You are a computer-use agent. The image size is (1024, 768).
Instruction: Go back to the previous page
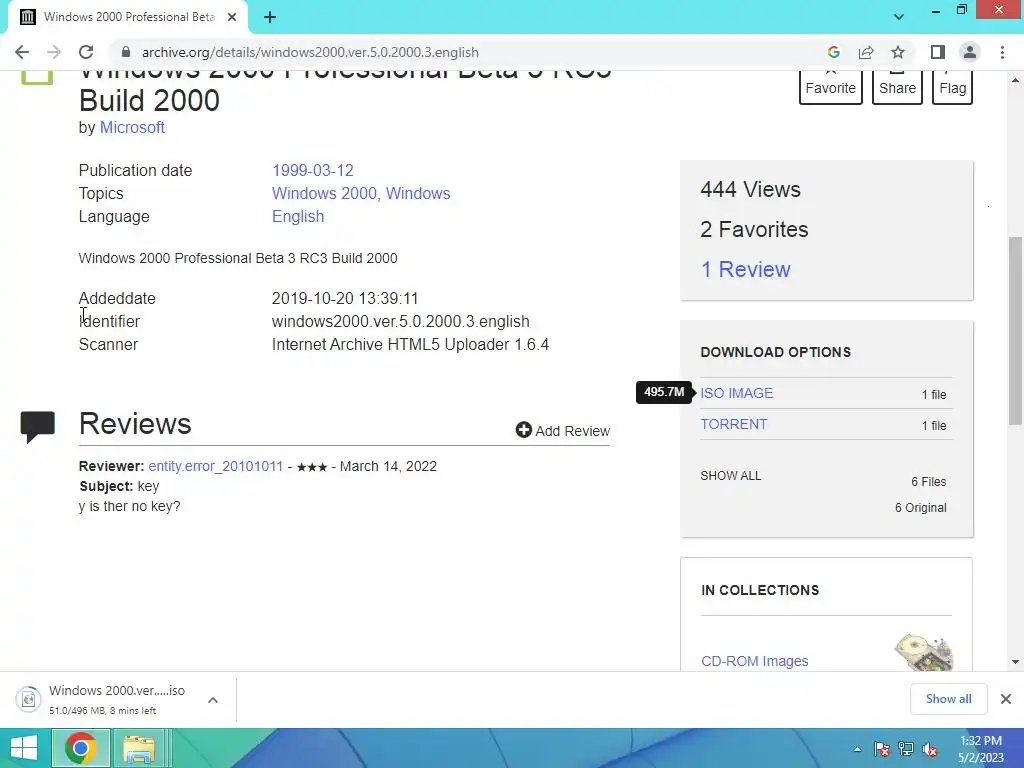coord(22,52)
